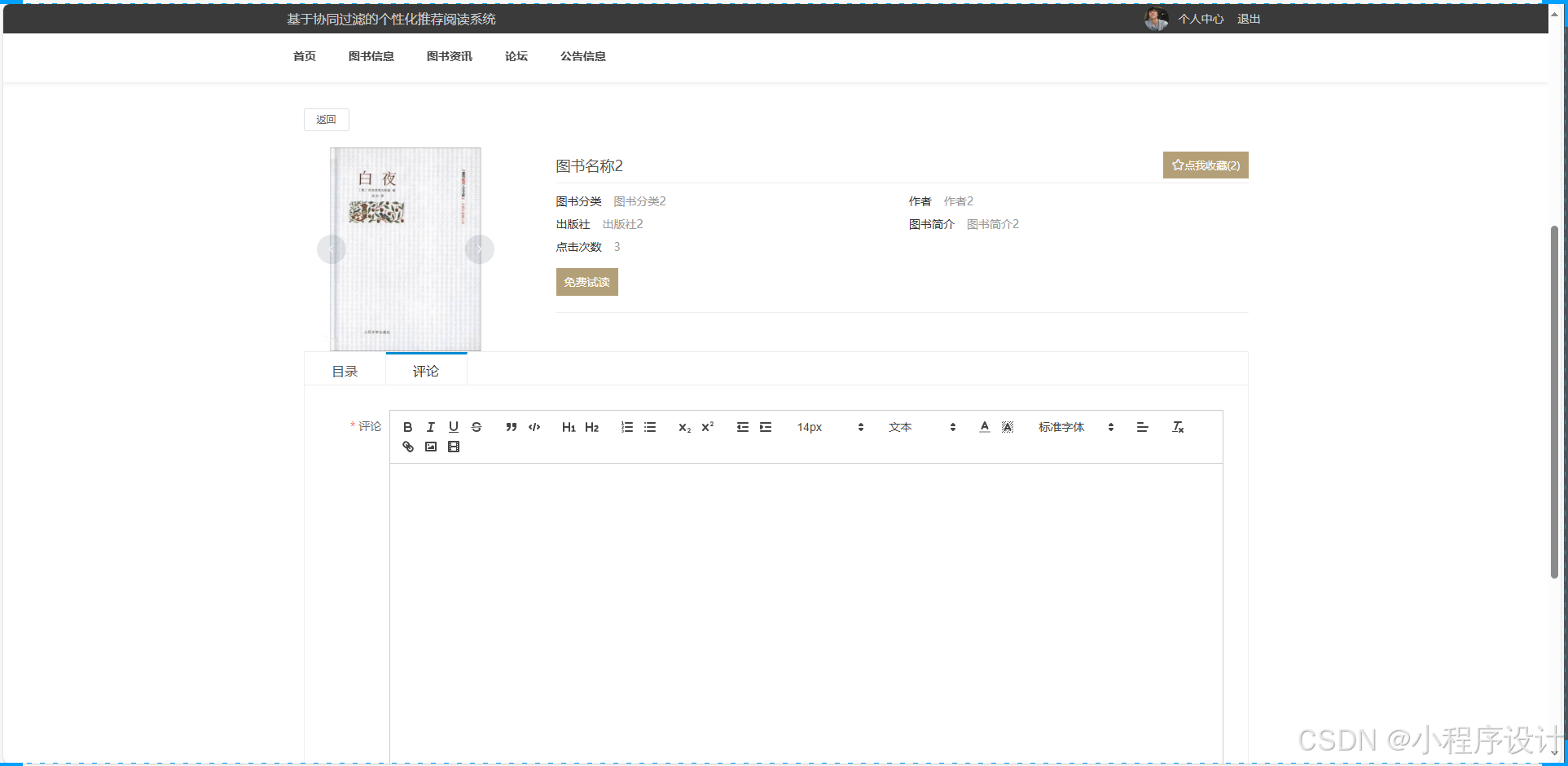This screenshot has width=1568, height=766.
Task: Open the text background color picker
Action: coord(1008,427)
